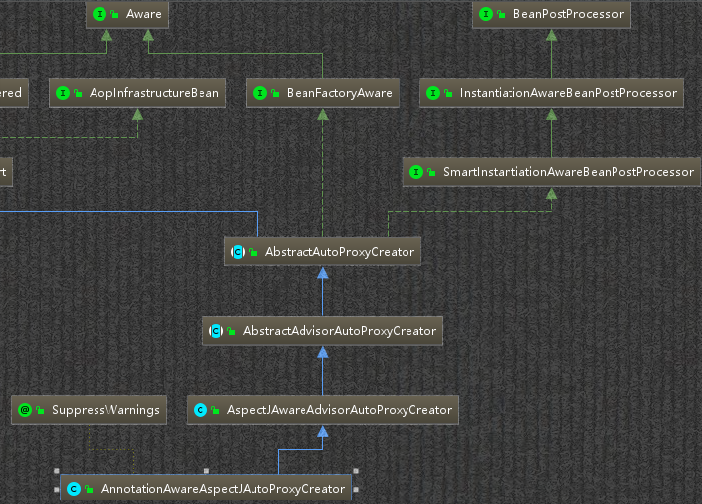The width and height of the screenshot is (702, 504).
Task: Click the green interface icon on Aware node
Action: point(100,14)
